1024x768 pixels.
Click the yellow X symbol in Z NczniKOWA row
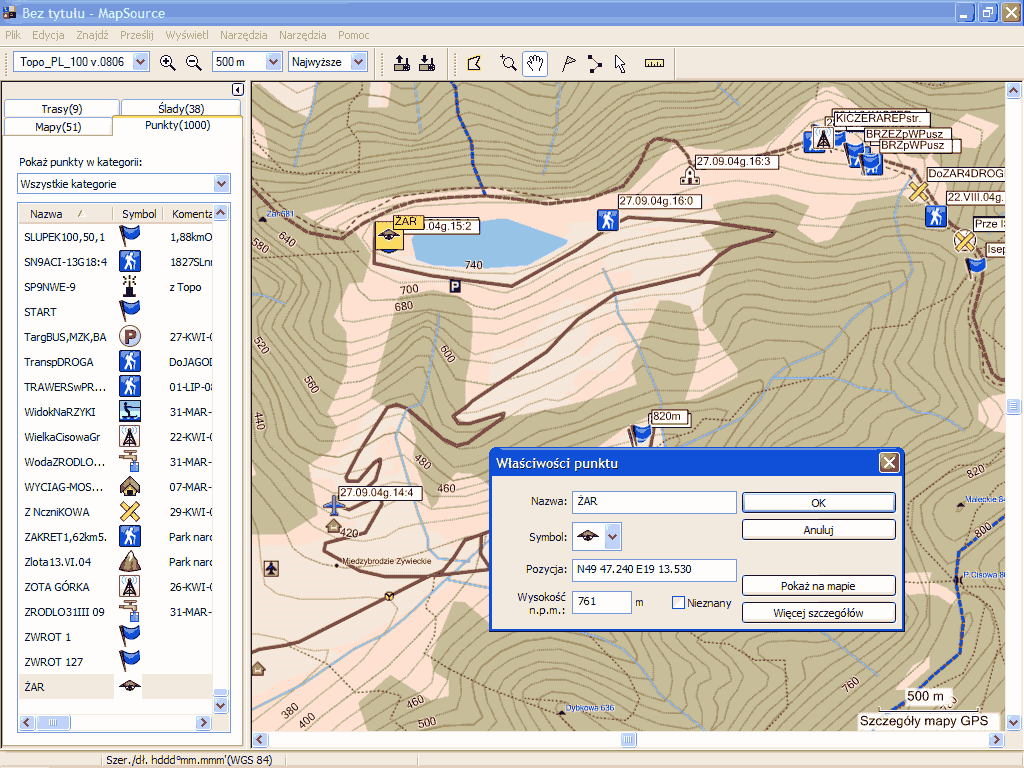pyautogui.click(x=130, y=511)
